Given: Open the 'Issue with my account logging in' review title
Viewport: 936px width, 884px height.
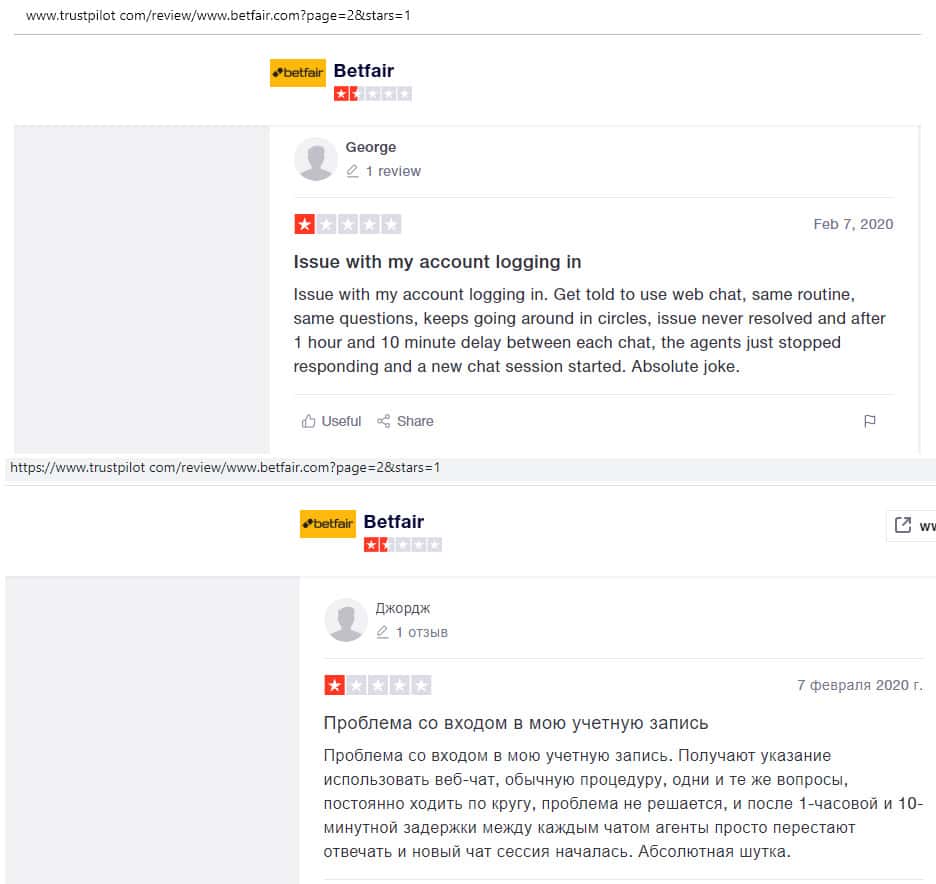Looking at the screenshot, I should [437, 262].
